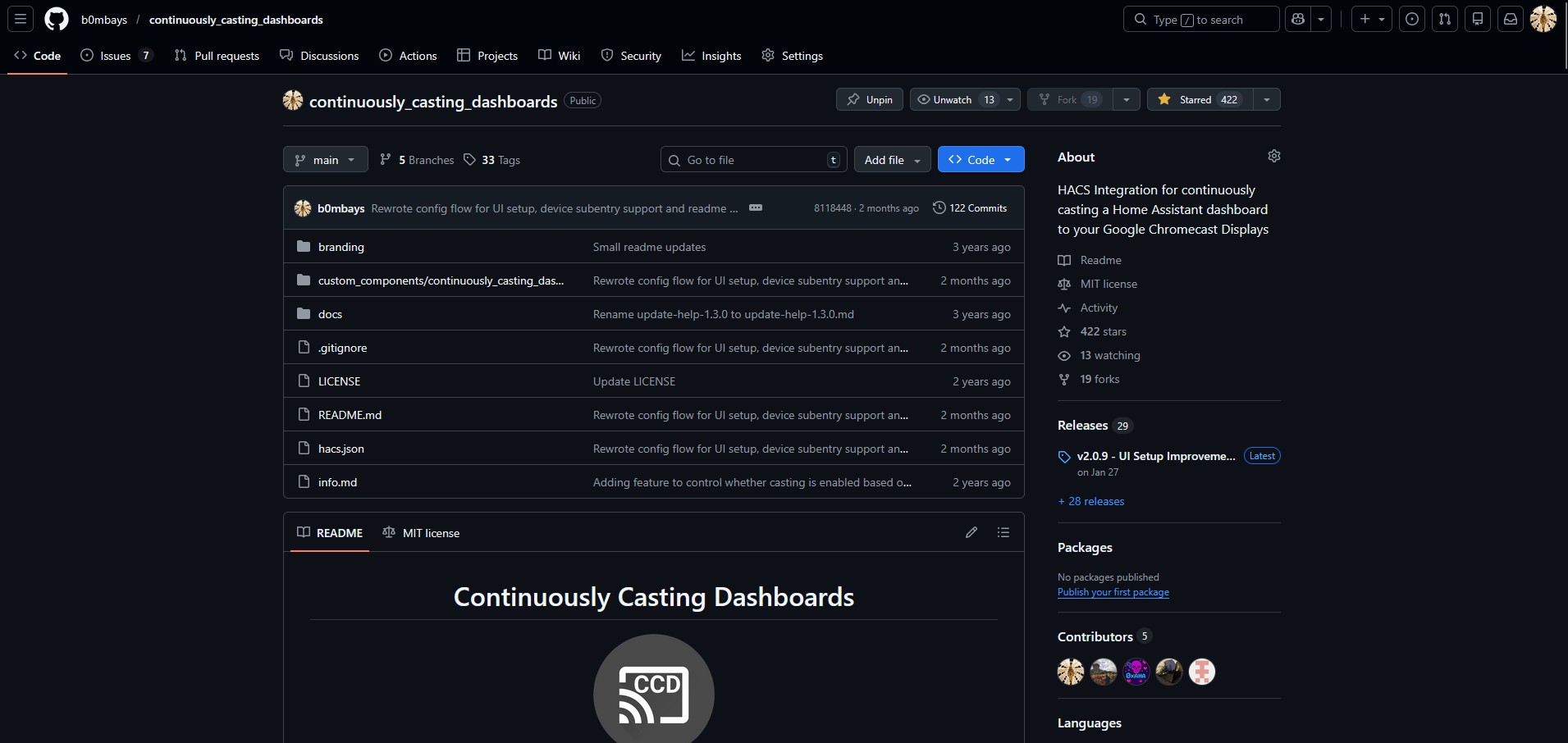This screenshot has width=1568, height=743.
Task: Edit the README with the pencil icon
Action: pyautogui.click(x=971, y=532)
